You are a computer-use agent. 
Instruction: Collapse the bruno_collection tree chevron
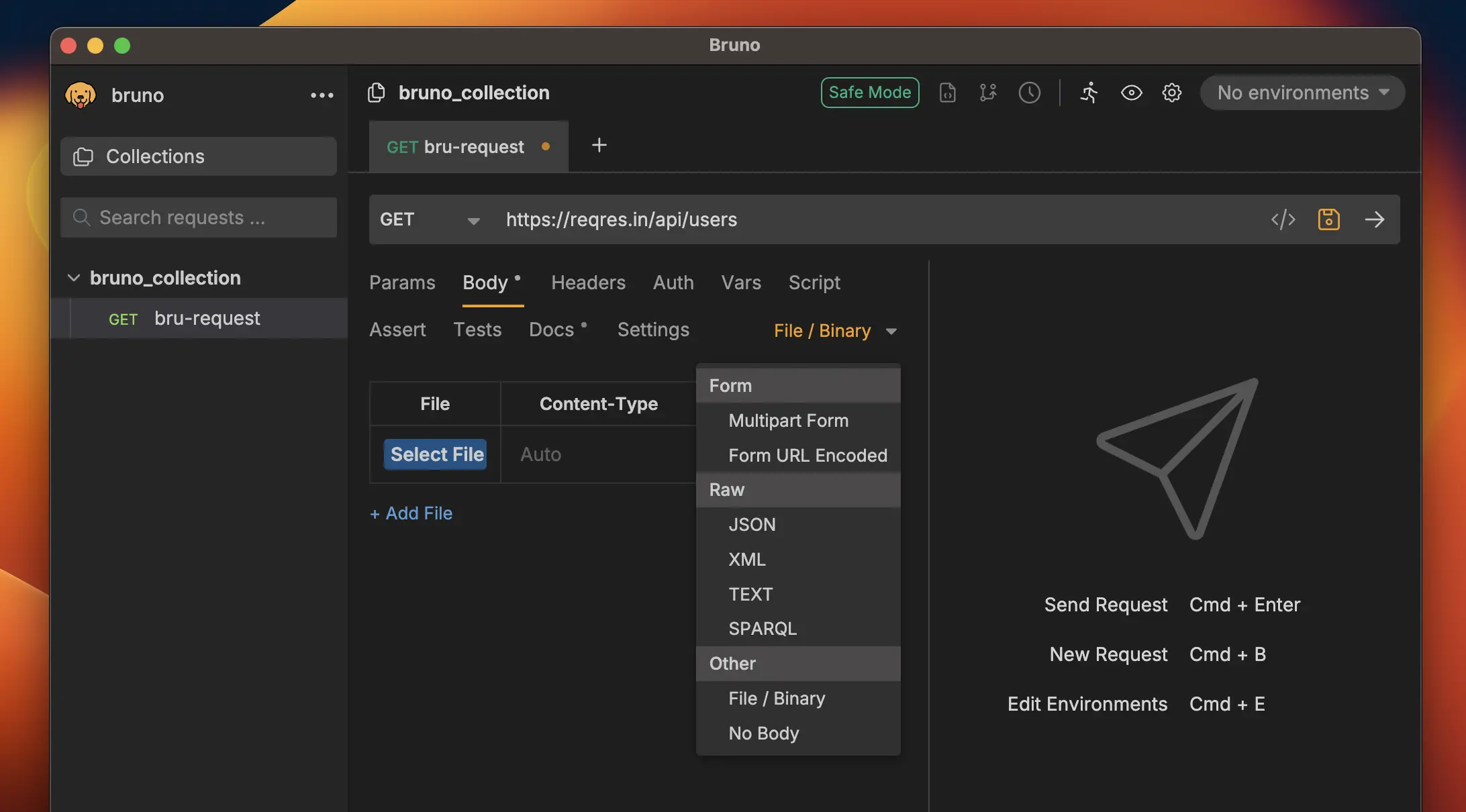pyautogui.click(x=74, y=278)
